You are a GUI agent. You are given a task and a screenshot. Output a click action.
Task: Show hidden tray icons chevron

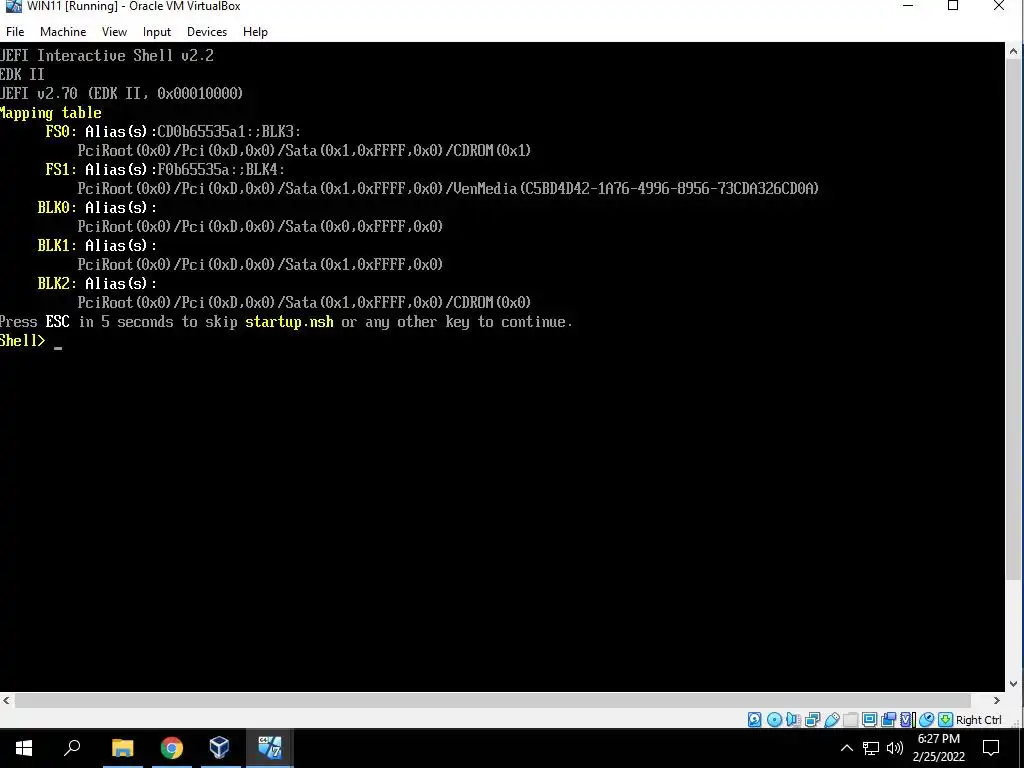[x=846, y=748]
